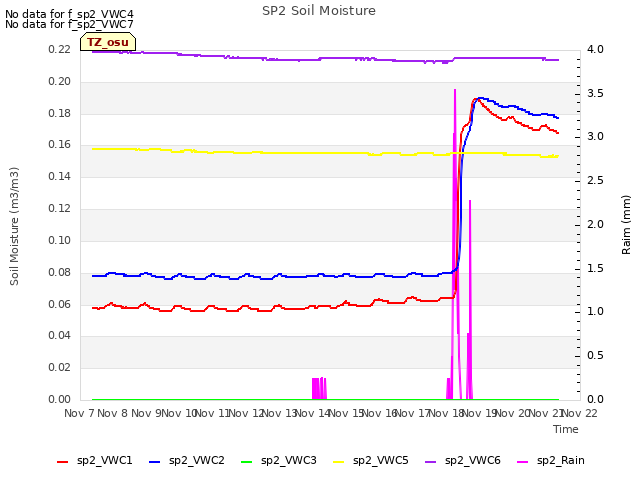Viewport: 640px width, 480px height.
Task: Click the 0.5 right axis value
Action: [595, 356]
